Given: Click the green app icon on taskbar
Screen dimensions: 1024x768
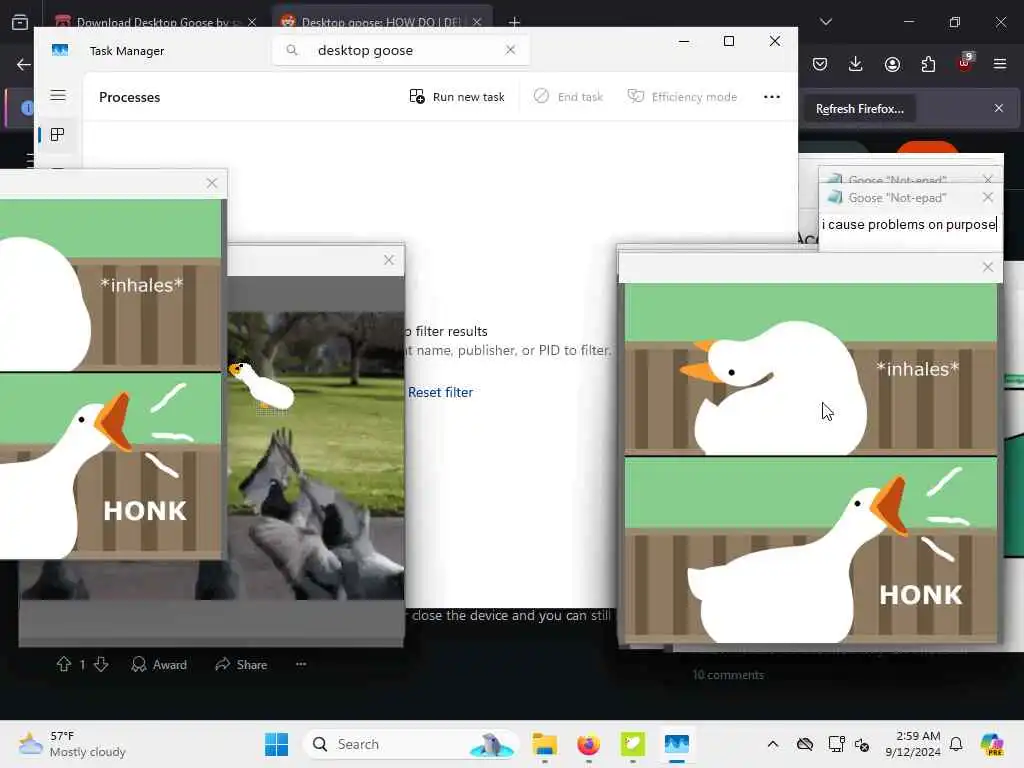Looking at the screenshot, I should tap(632, 744).
